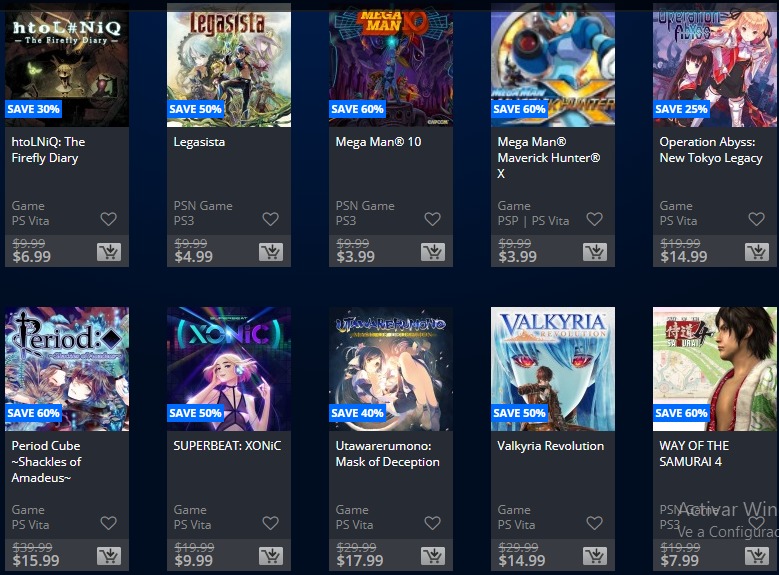Add Mega Man Maverick Hunter X to cart
This screenshot has width=779, height=575.
click(595, 252)
